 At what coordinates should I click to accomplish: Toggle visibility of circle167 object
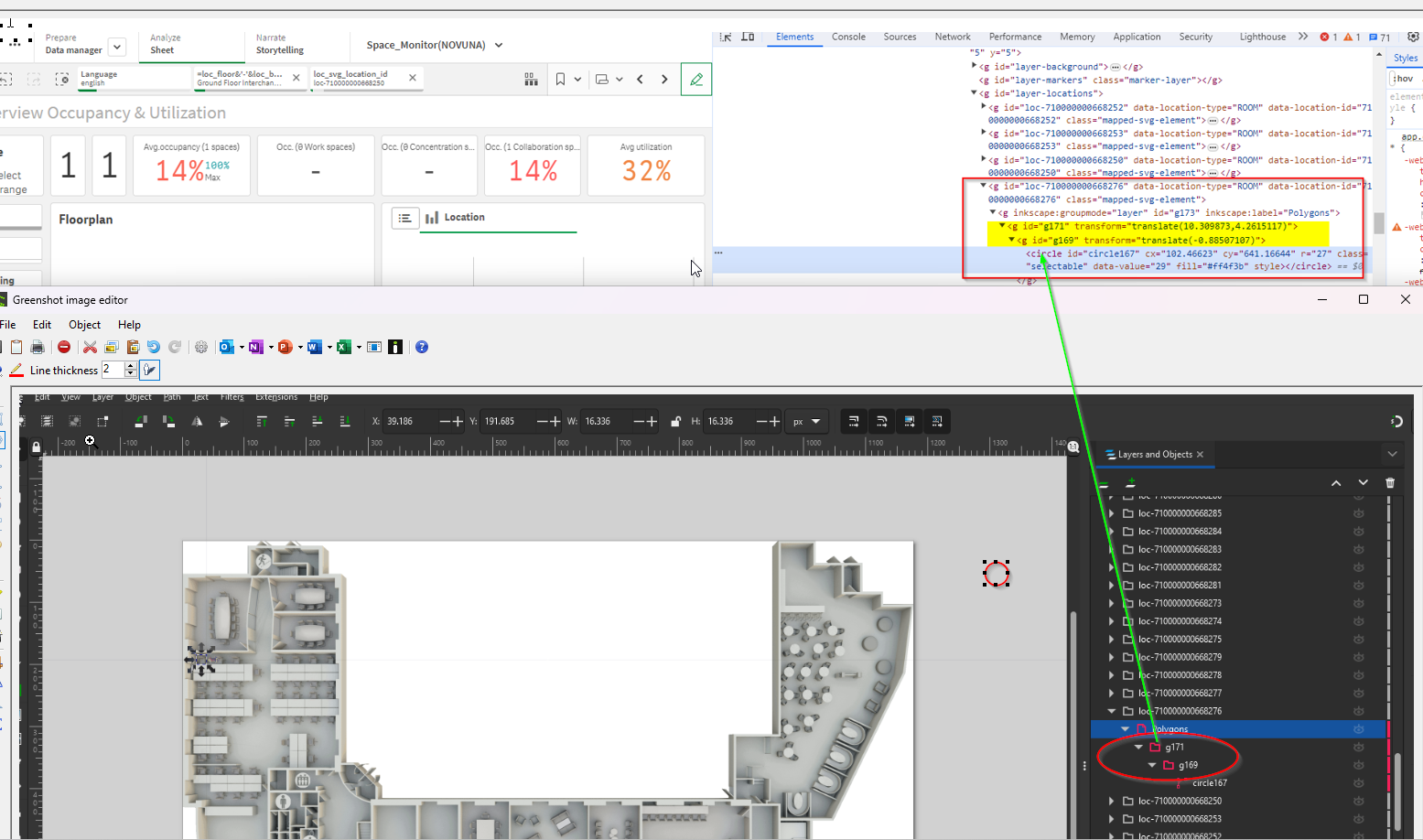coord(1359,783)
